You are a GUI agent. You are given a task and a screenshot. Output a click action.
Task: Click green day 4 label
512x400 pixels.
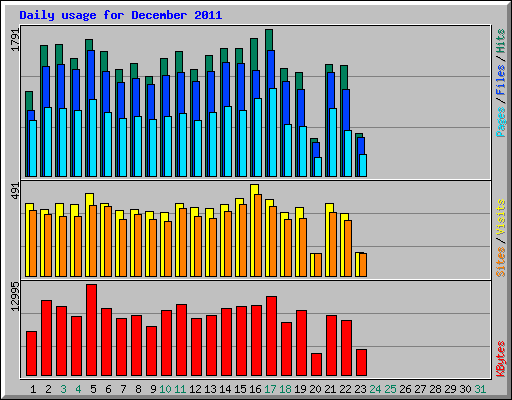[x=78, y=389]
